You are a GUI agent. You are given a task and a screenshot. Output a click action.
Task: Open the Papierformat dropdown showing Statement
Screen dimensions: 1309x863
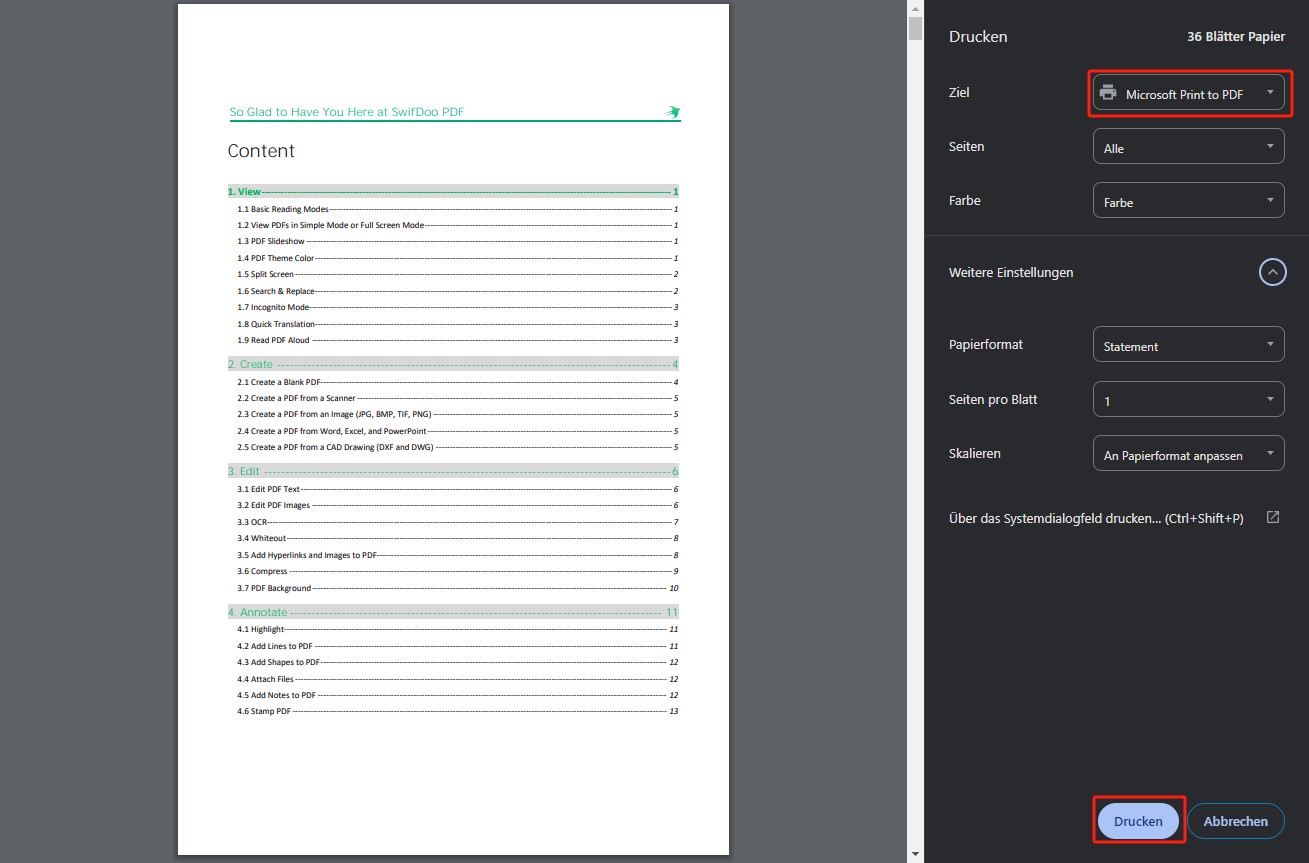click(1188, 345)
